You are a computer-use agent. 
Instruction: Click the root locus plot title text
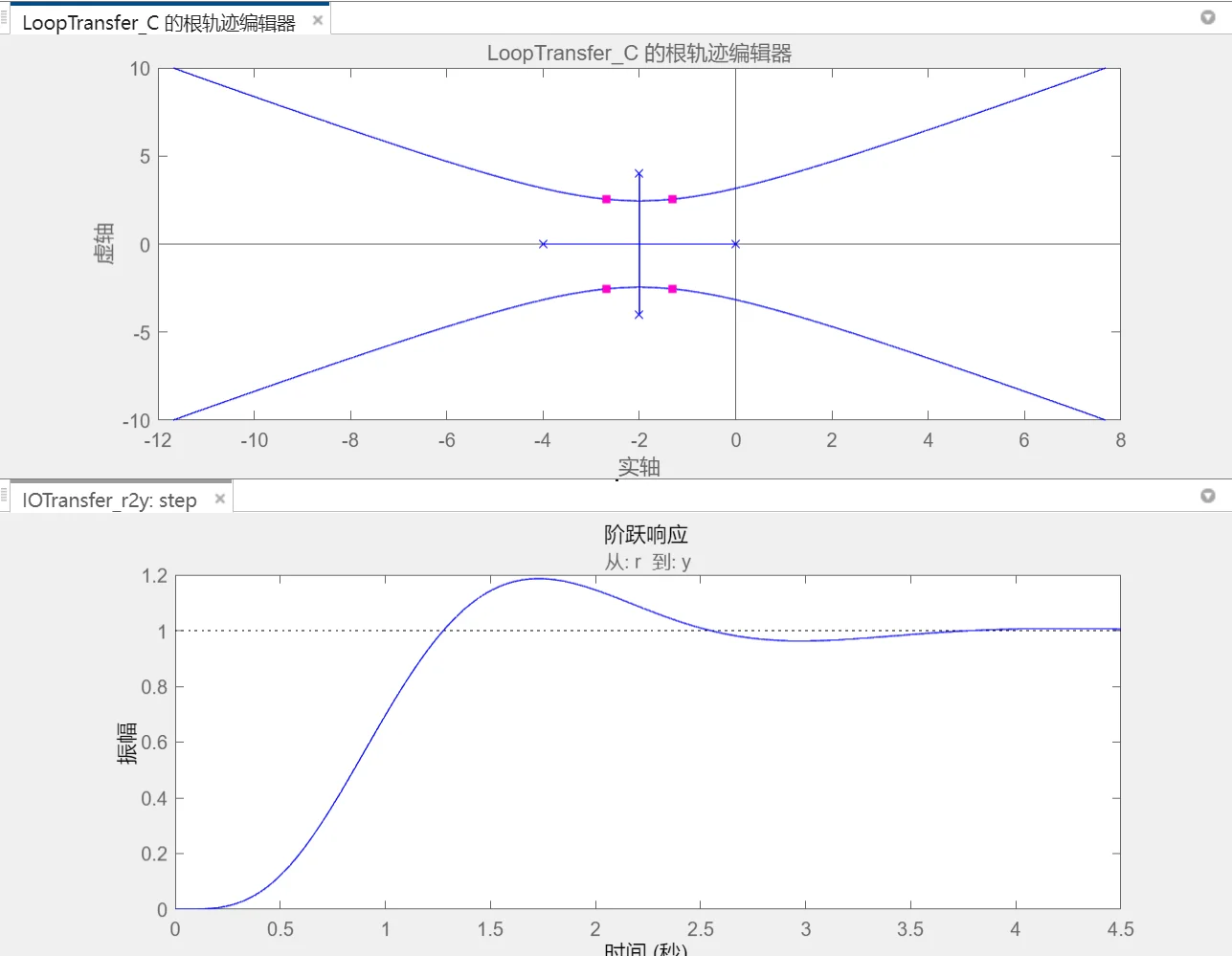tap(638, 53)
